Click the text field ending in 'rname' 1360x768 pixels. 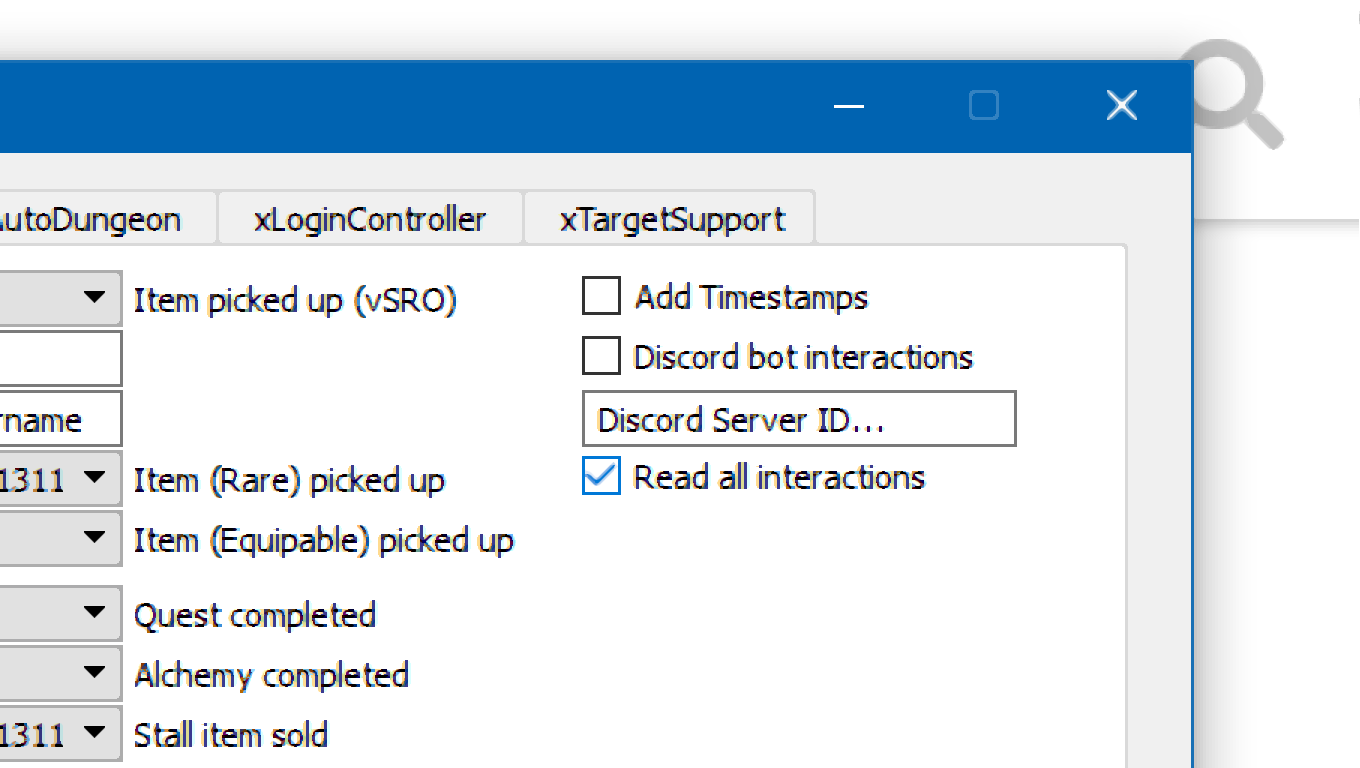pos(58,419)
